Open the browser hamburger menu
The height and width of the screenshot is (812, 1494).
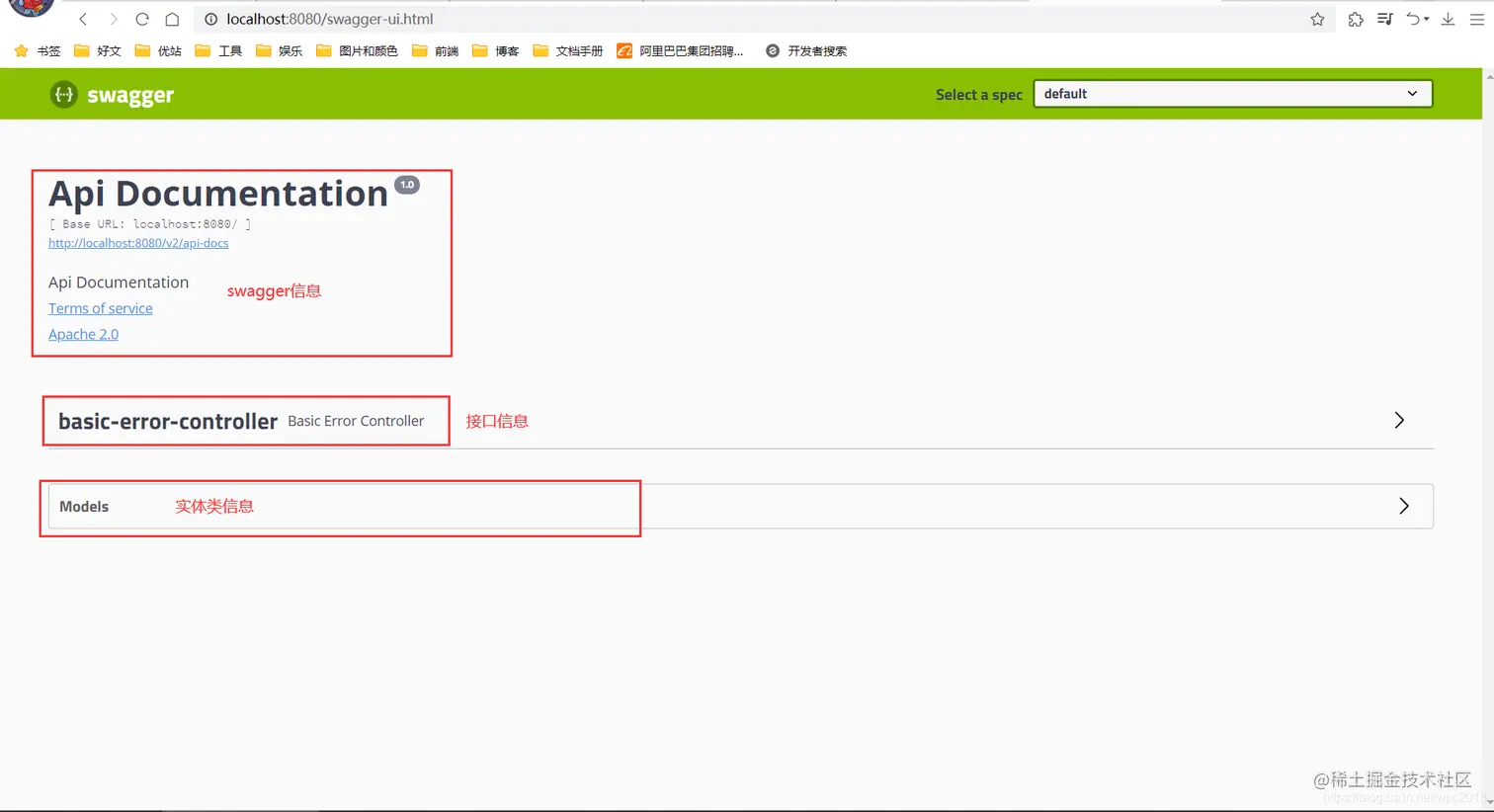click(1477, 19)
